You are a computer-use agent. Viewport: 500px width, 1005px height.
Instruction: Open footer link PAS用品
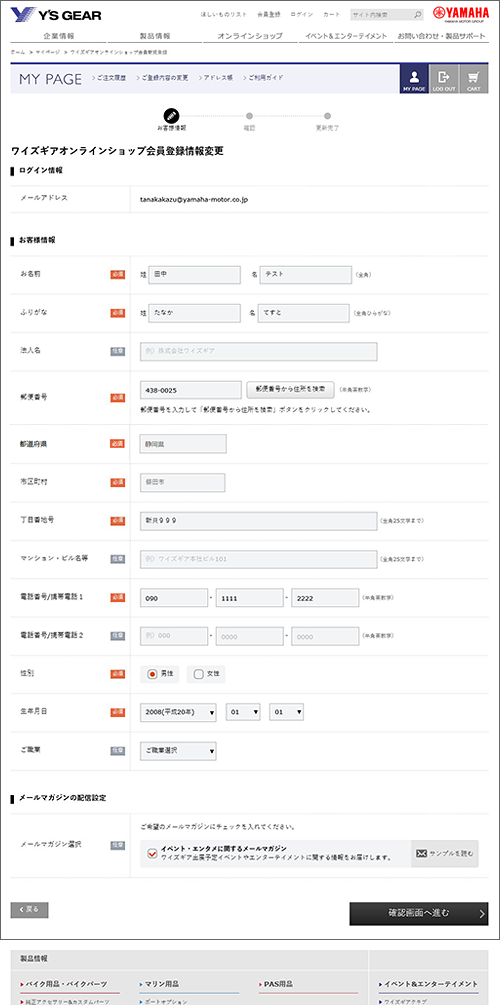[276, 983]
